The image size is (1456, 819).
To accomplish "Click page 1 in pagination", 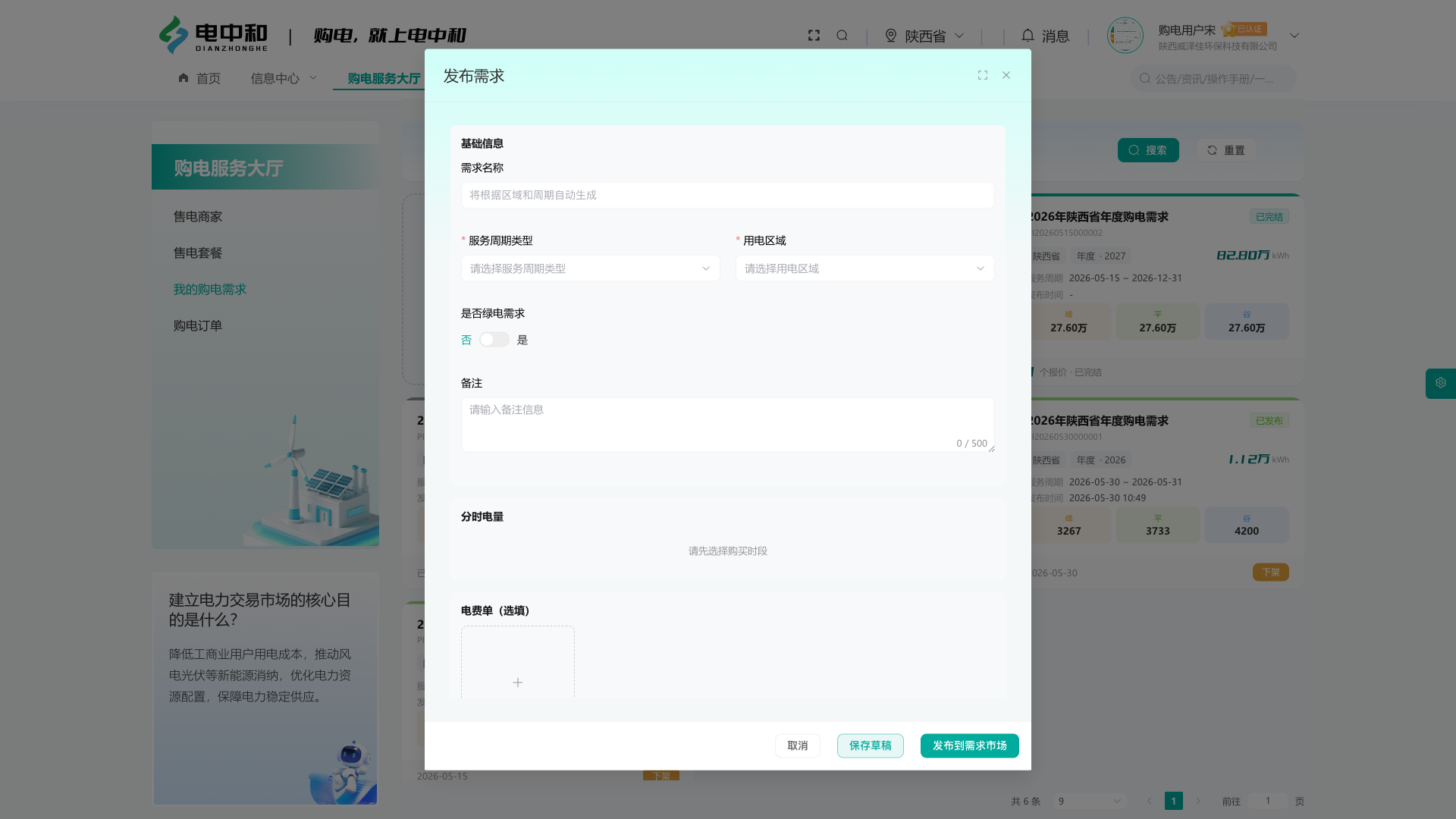I will (1174, 801).
